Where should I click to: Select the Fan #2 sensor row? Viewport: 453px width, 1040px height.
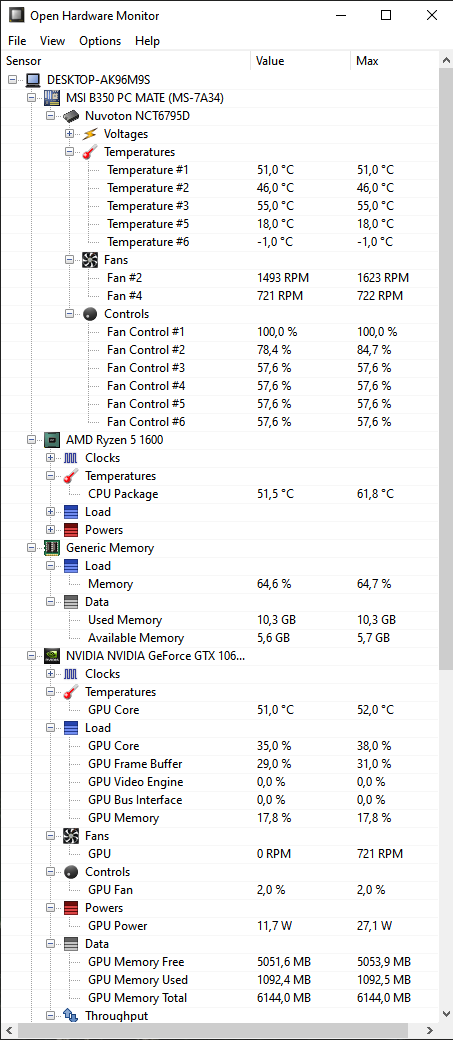point(220,278)
